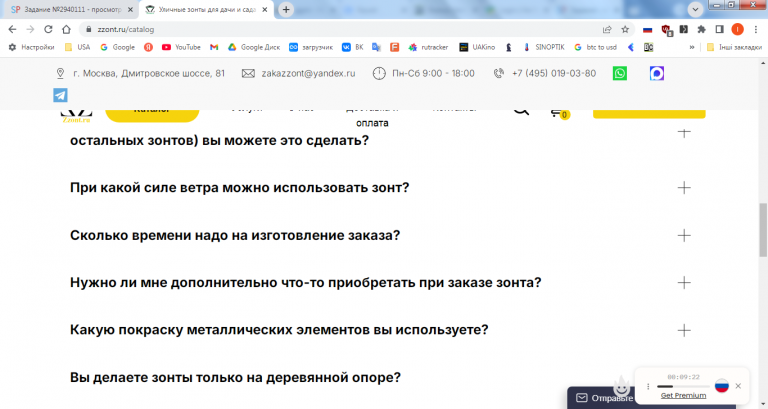Open the rutracker bookmark

coord(428,47)
